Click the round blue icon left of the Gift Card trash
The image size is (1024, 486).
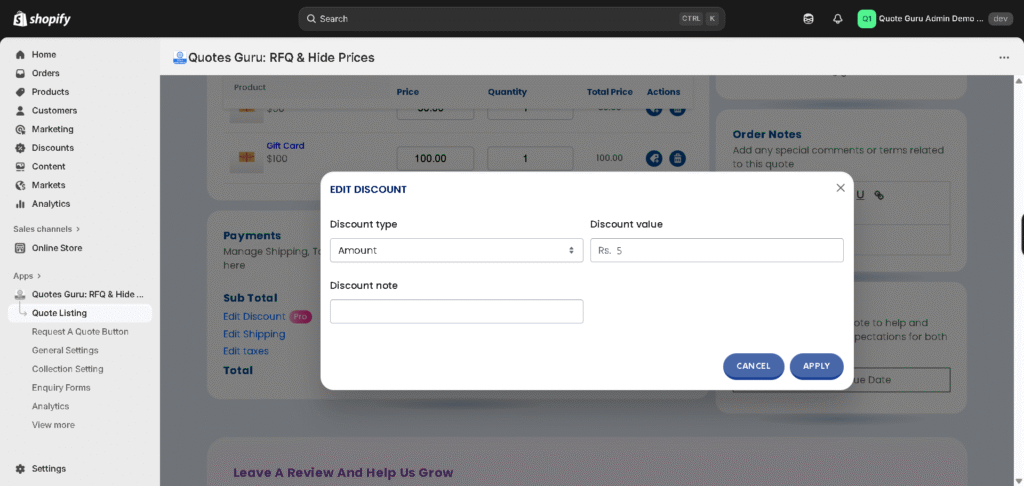654,158
